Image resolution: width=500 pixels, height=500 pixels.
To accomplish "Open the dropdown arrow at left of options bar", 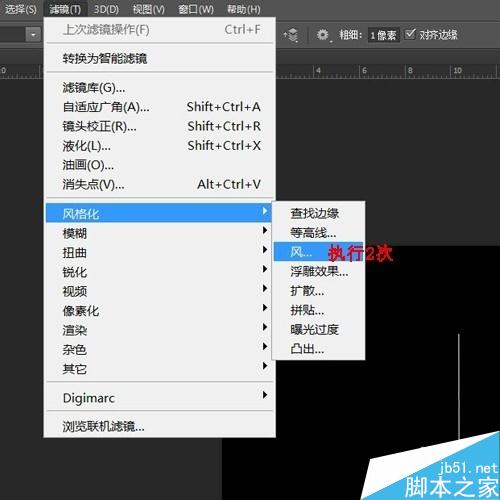I will (33, 34).
